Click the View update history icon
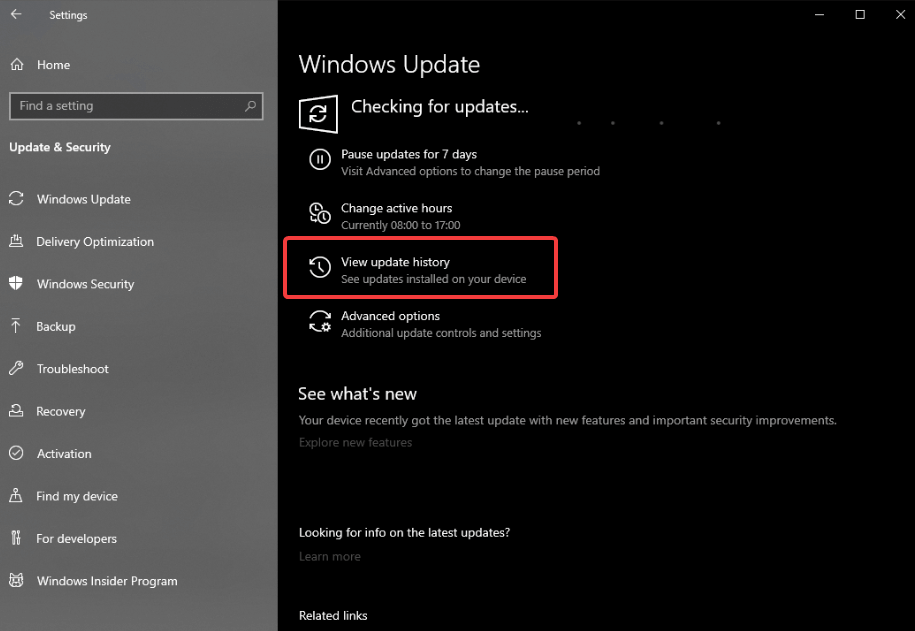The width and height of the screenshot is (915, 631). pos(319,267)
